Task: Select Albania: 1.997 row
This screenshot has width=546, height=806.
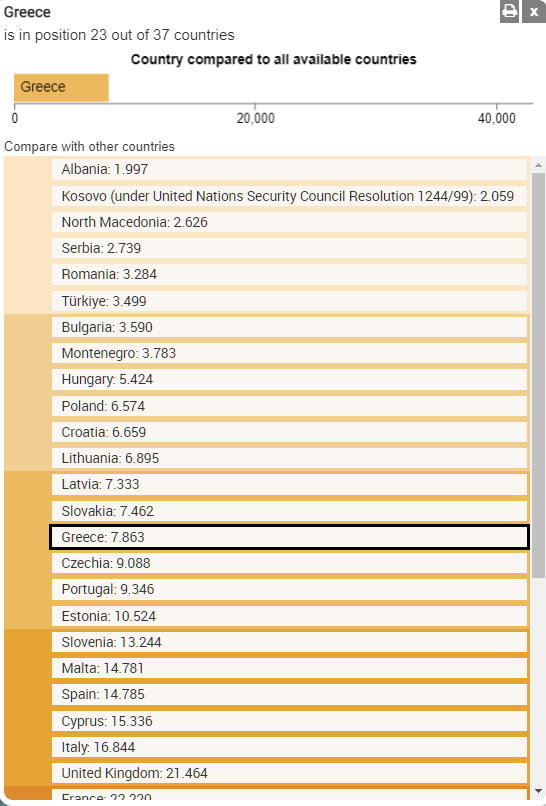Action: 289,170
